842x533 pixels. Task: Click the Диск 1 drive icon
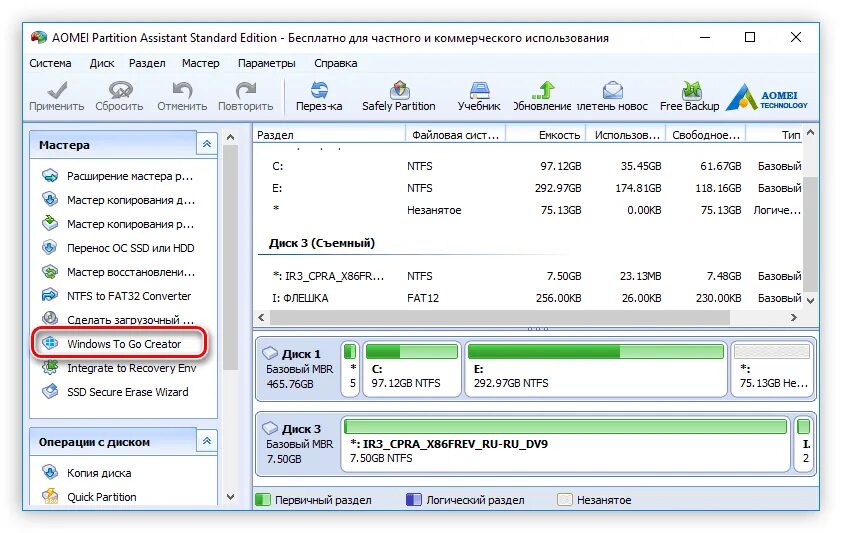270,354
